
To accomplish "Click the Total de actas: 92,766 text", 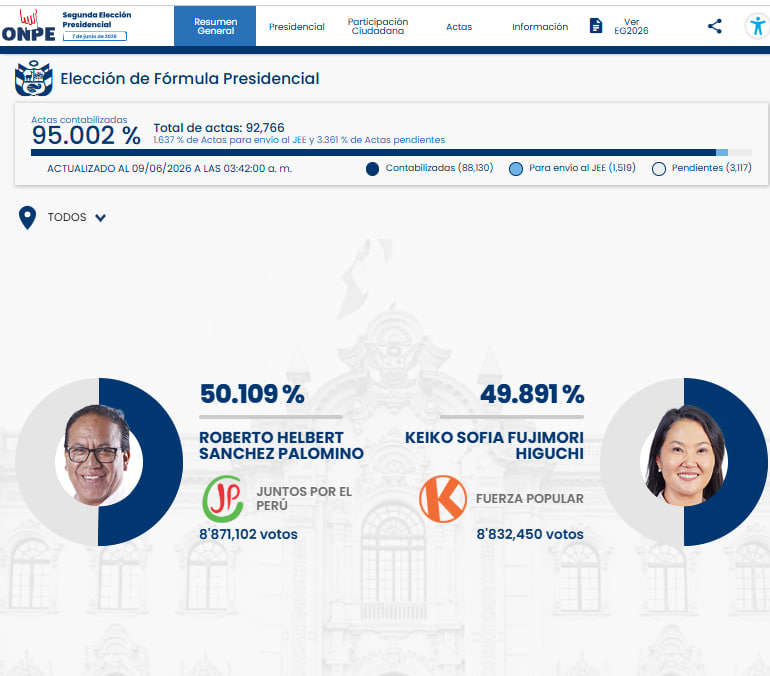I will coord(219,128).
